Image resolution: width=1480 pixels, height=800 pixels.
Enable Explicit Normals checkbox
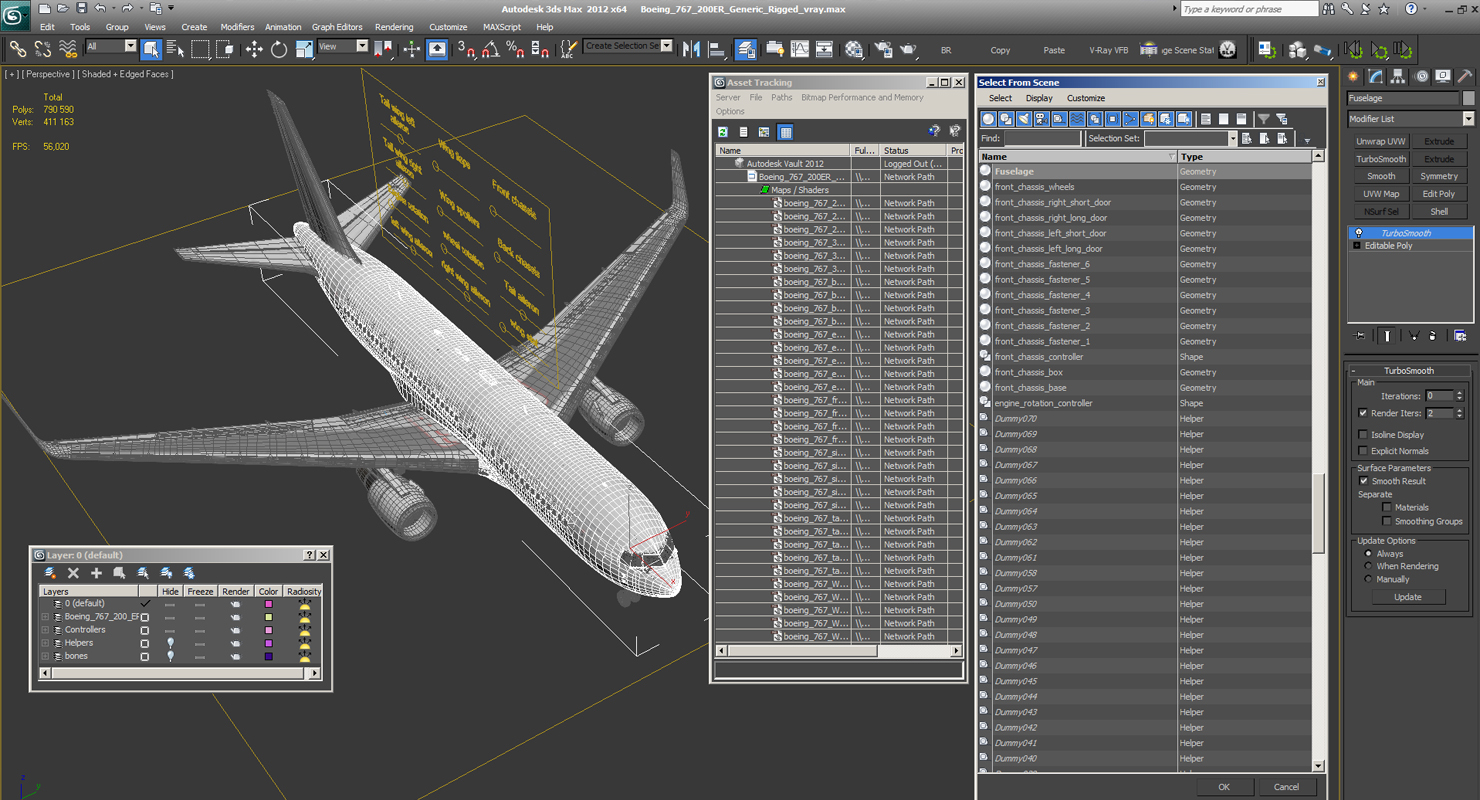pyautogui.click(x=1363, y=451)
